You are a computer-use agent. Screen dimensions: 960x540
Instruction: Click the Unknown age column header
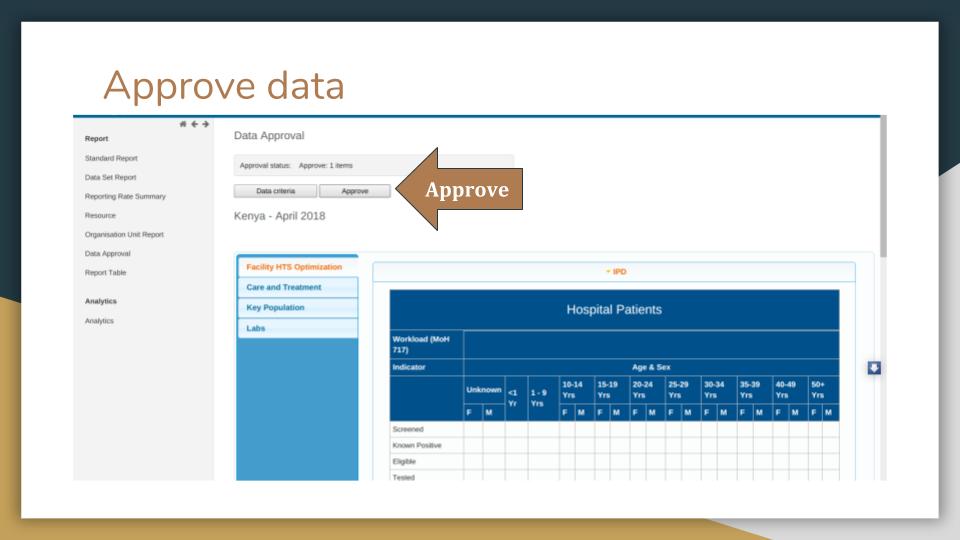tap(484, 390)
